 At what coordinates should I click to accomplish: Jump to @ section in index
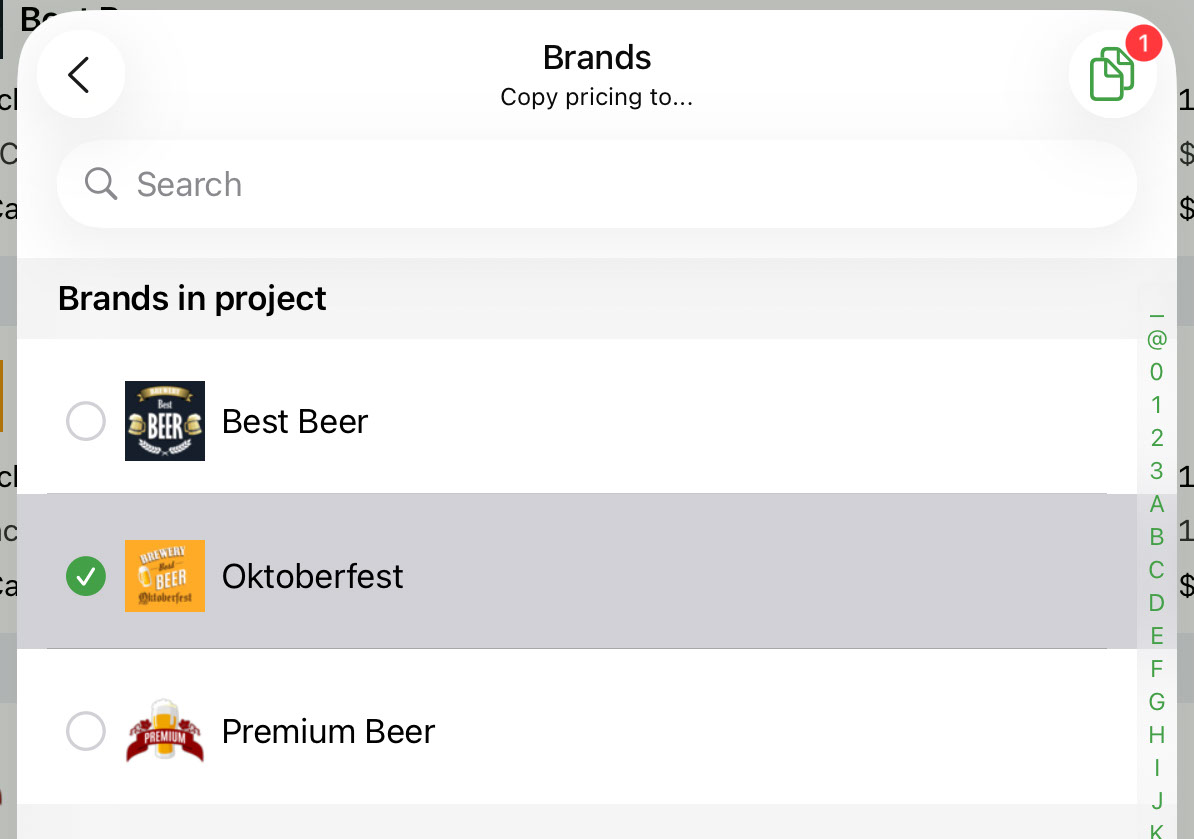tap(1157, 339)
